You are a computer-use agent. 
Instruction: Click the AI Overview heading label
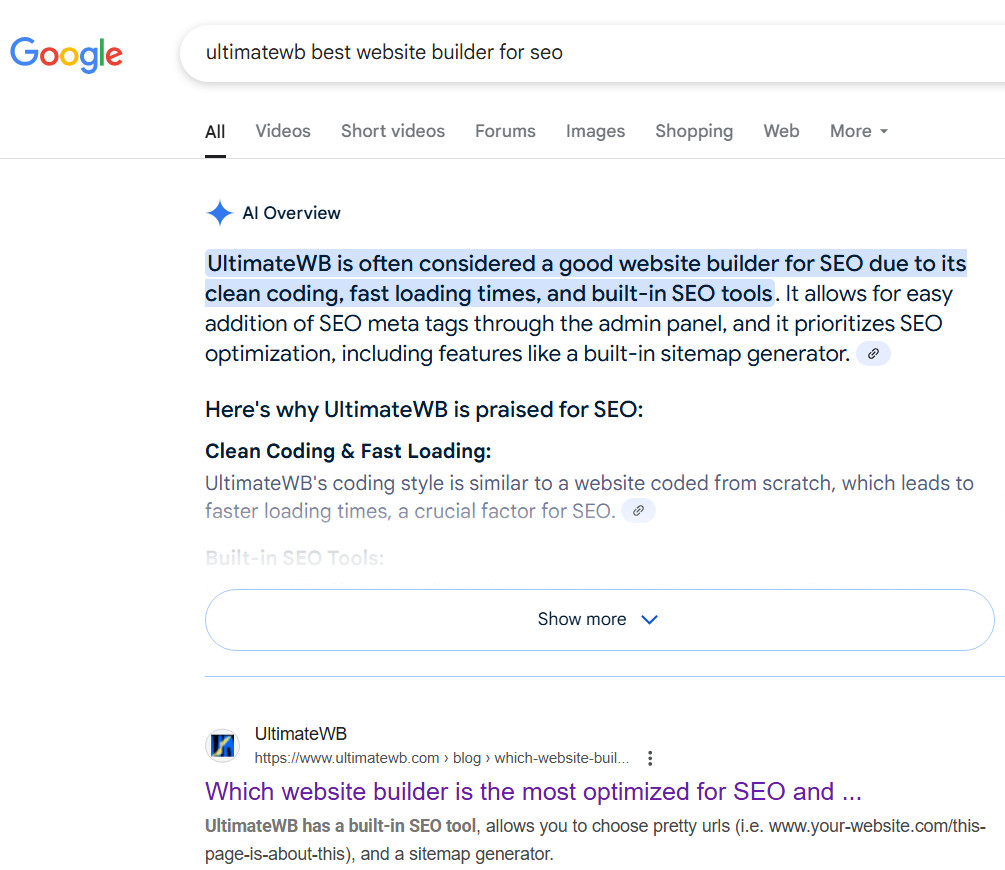[291, 213]
